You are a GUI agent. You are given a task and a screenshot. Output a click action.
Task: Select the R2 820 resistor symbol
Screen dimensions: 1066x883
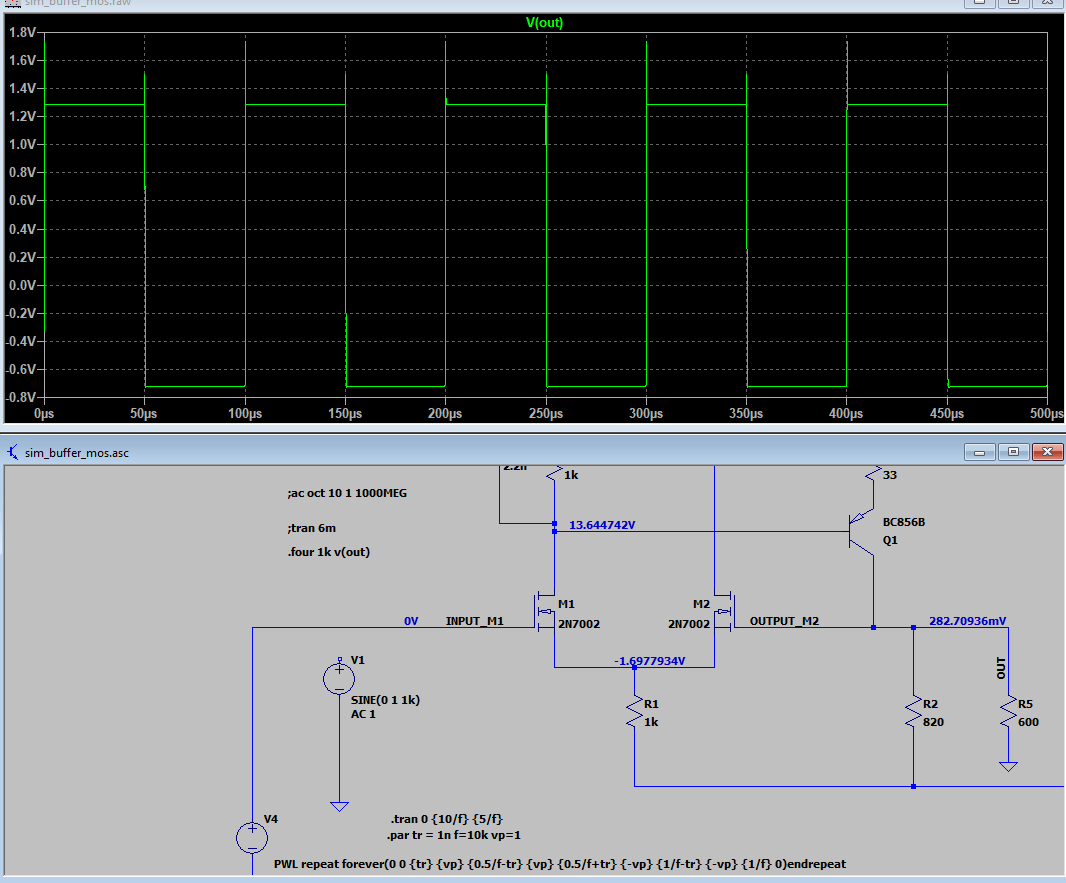point(913,712)
